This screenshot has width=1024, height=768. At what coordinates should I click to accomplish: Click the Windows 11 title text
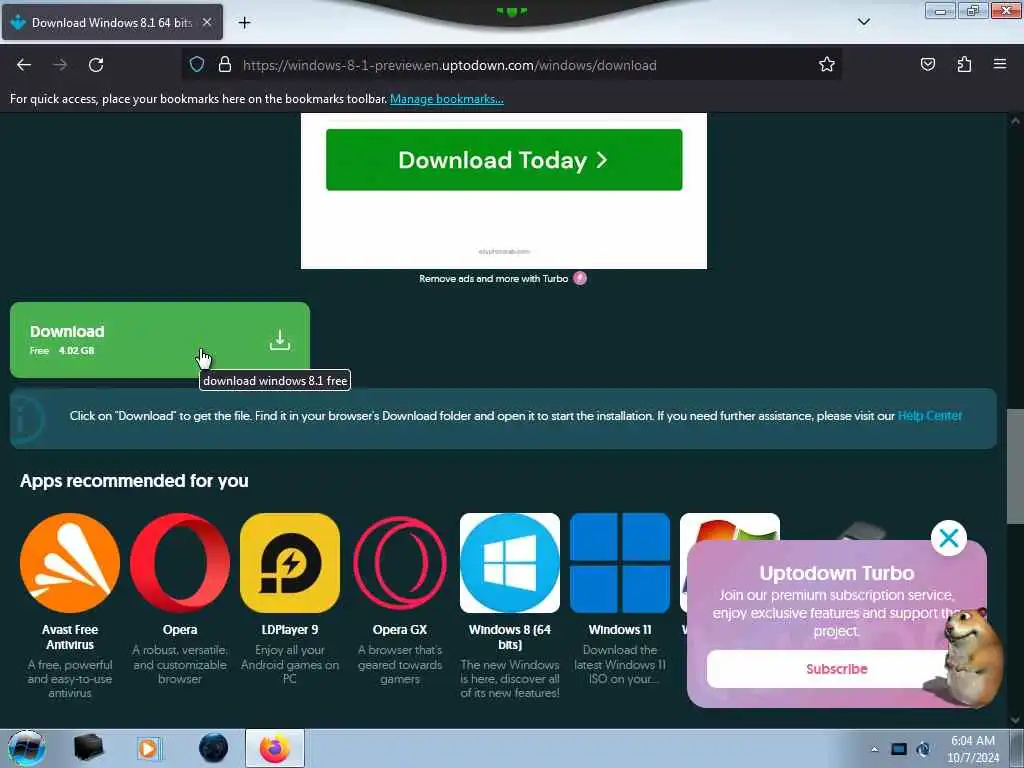click(x=620, y=630)
